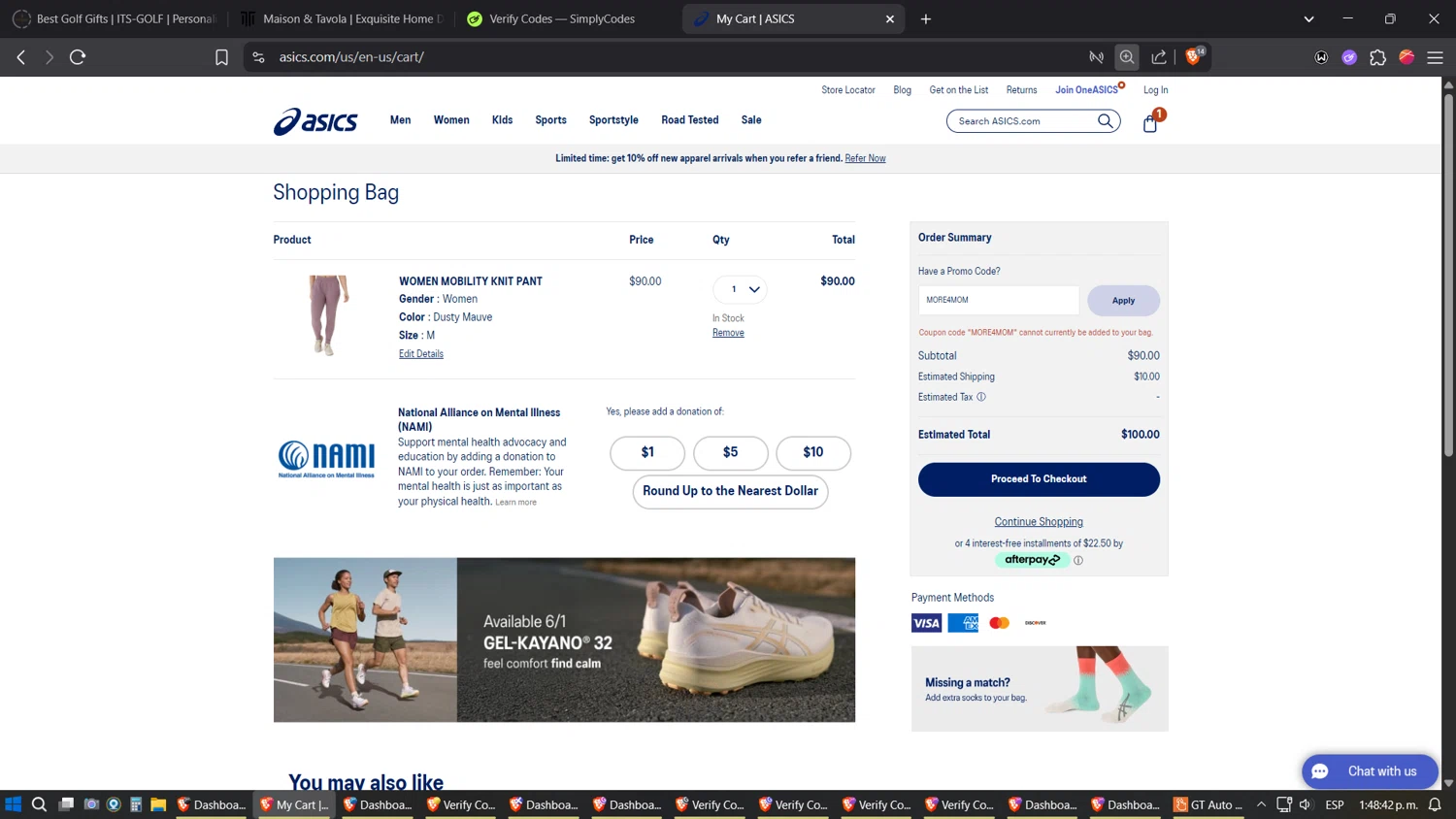
Task: Click the American Express payment icon
Action: coord(963,623)
